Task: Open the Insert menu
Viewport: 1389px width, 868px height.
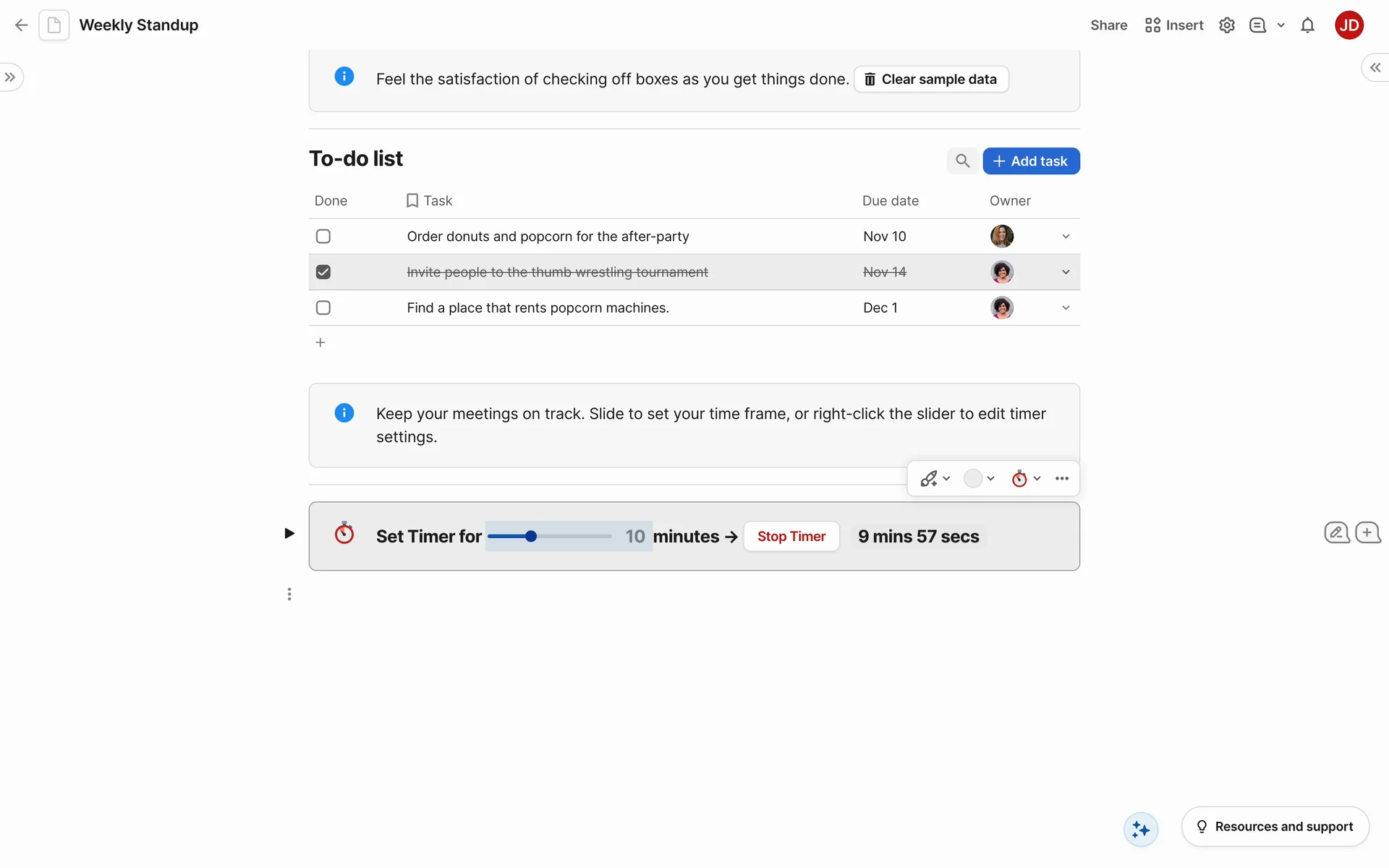Action: coord(1174,25)
